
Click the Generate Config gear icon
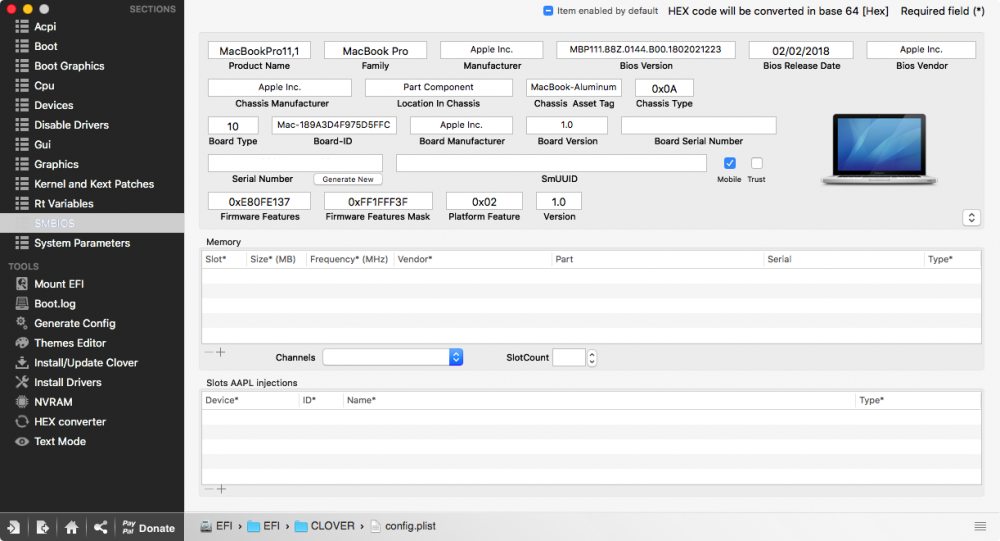(x=22, y=323)
